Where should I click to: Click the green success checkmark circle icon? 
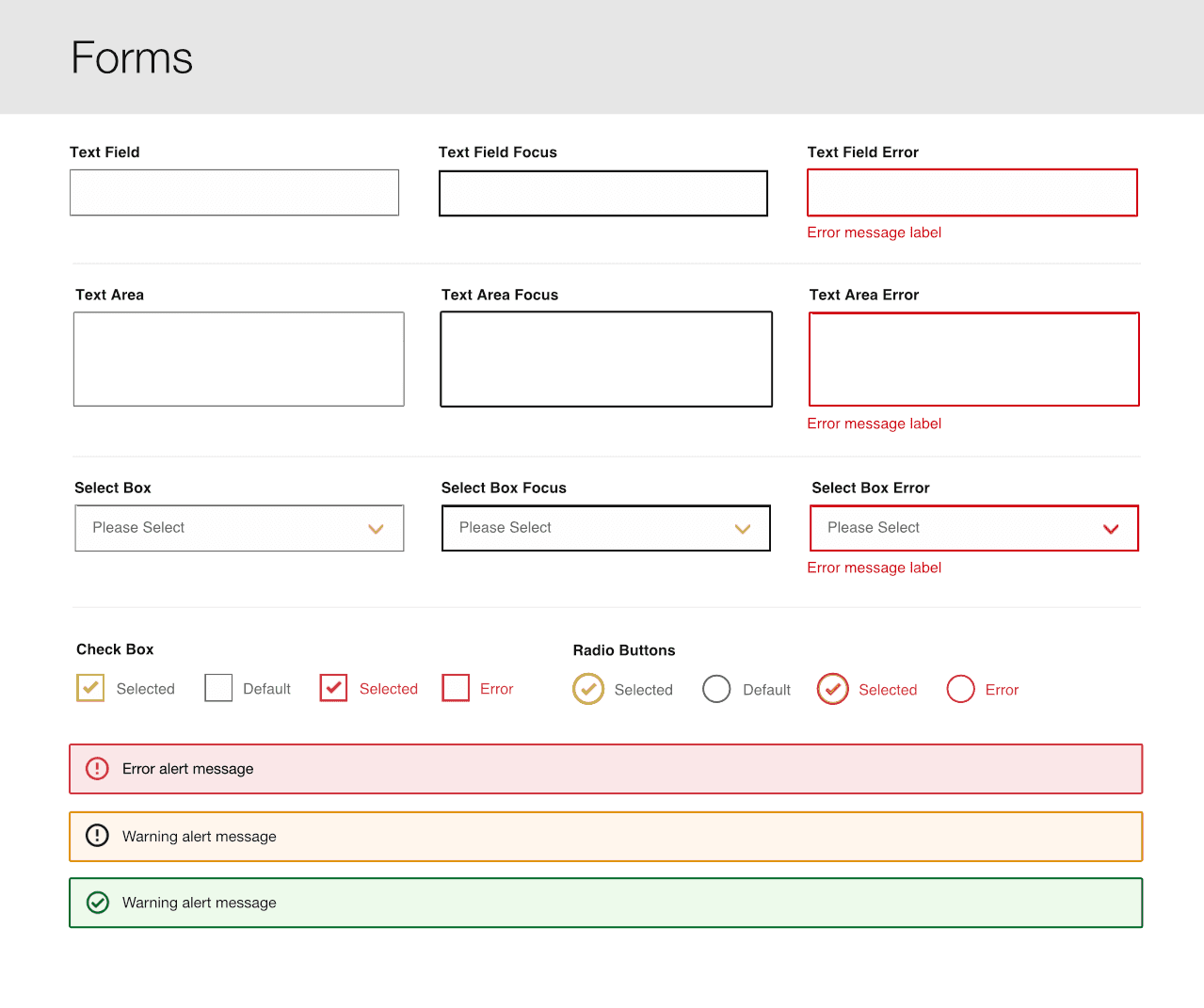click(98, 903)
